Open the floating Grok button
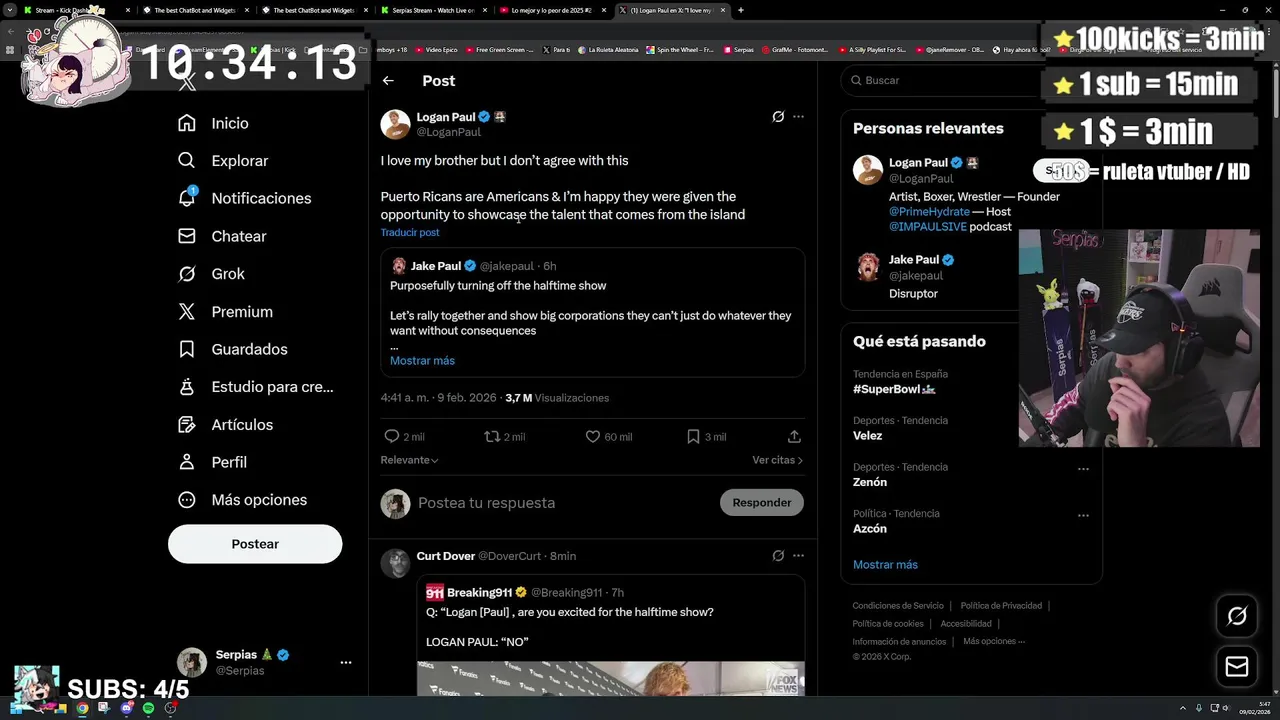Screen dimensions: 1280x720 1237,617
